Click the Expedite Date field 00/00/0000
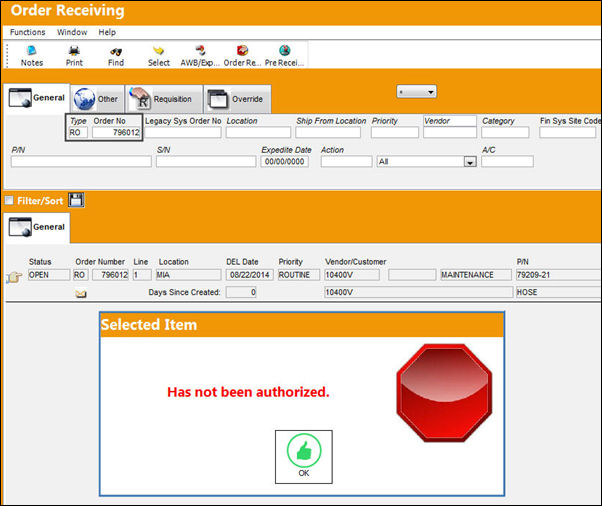Screen dimensions: 602x506 click(284, 162)
